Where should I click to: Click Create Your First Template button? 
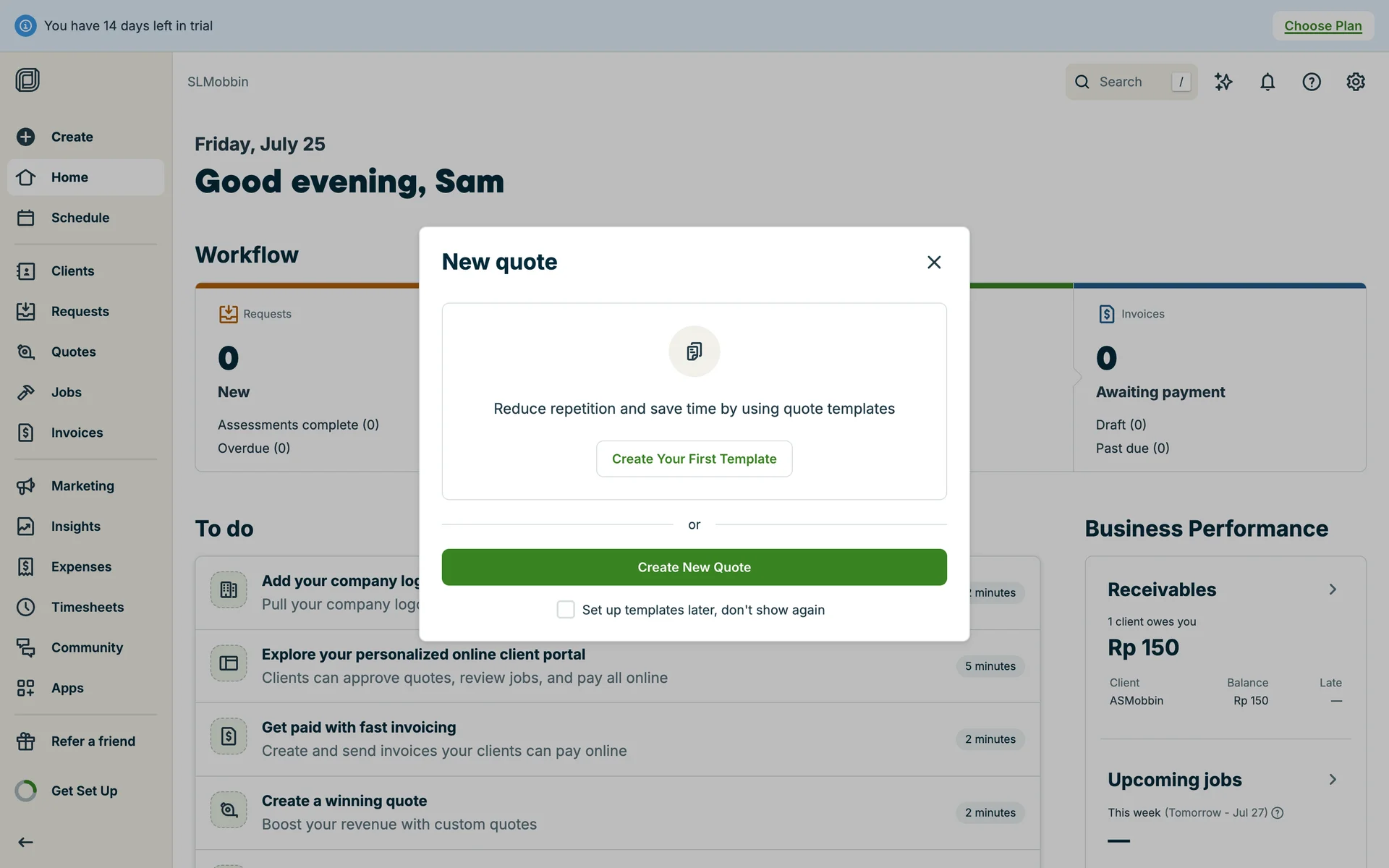point(694,459)
